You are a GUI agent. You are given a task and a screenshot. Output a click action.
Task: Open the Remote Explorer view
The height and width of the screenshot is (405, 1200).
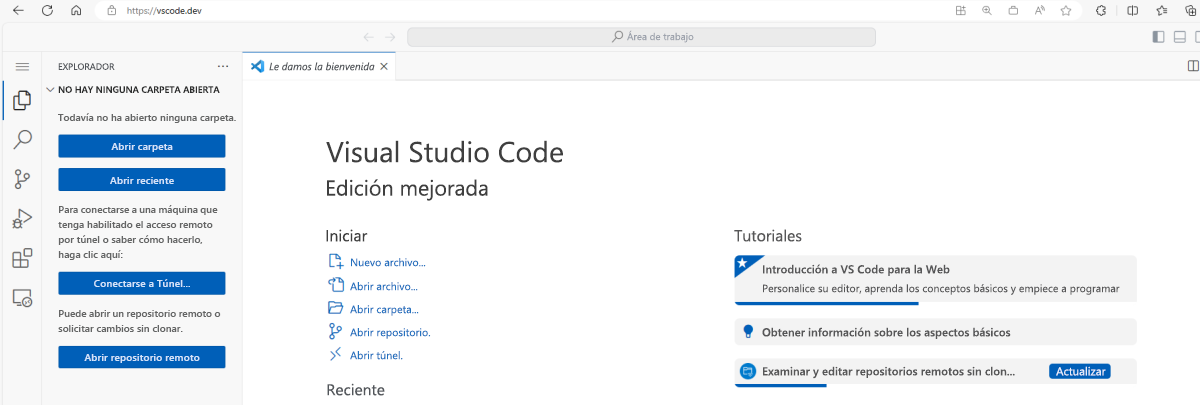21,297
